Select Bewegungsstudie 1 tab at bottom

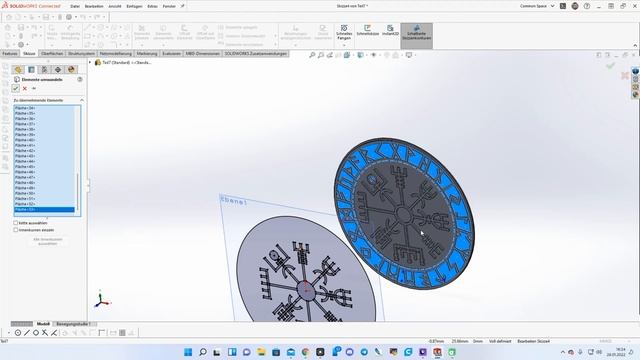(73, 324)
